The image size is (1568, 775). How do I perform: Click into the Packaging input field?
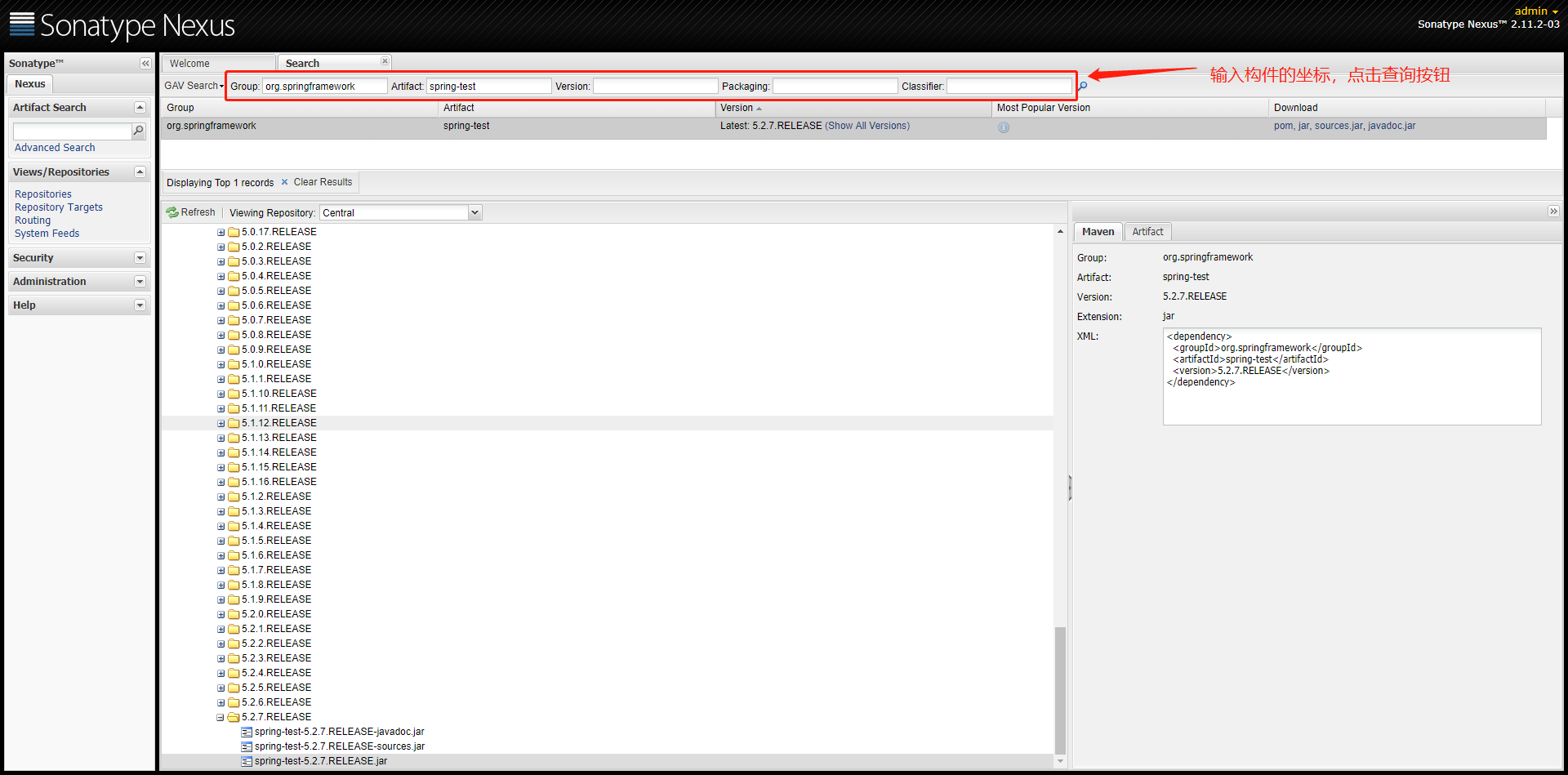[835, 86]
